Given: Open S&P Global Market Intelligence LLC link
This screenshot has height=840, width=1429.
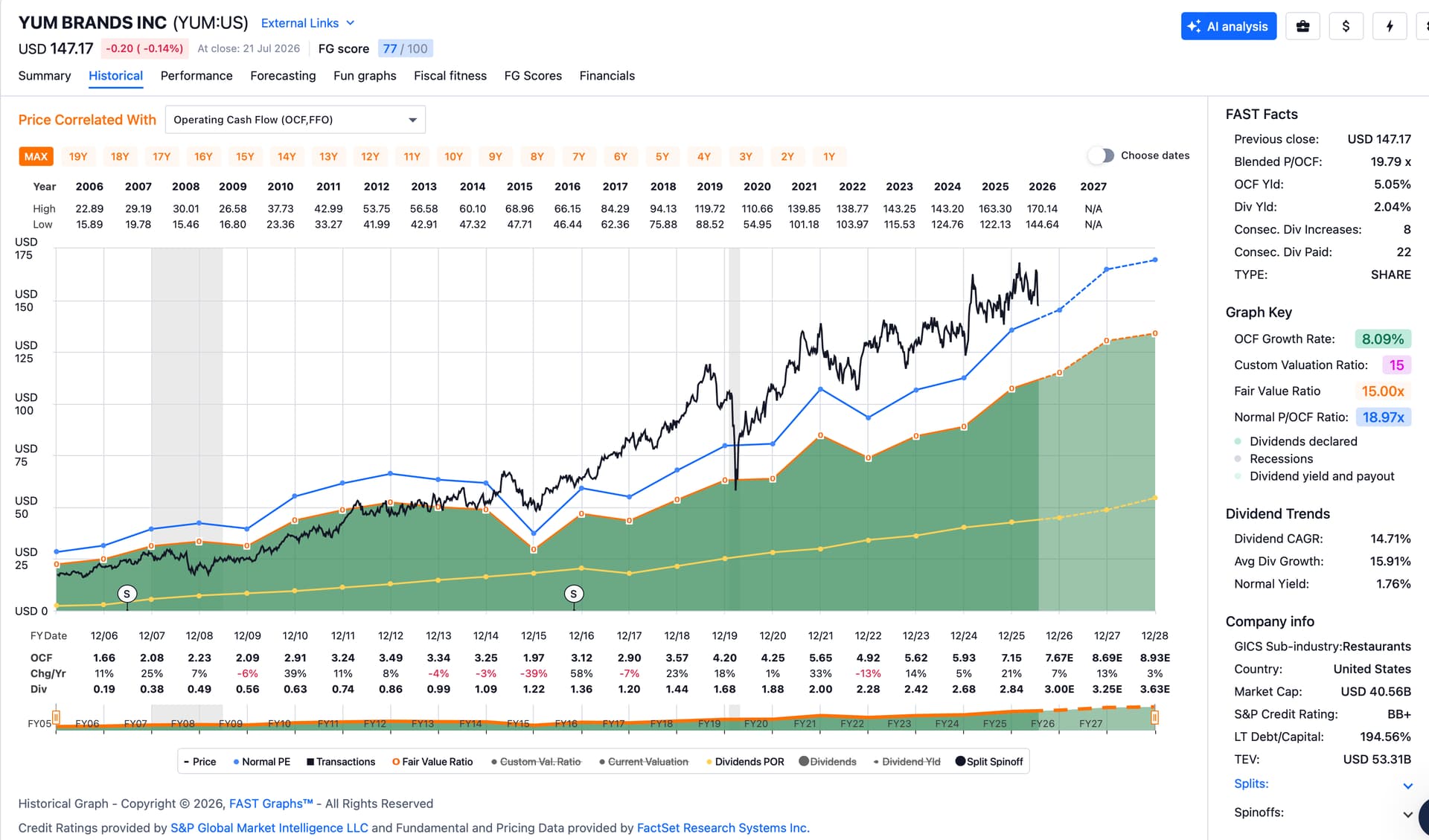Looking at the screenshot, I should point(269,828).
